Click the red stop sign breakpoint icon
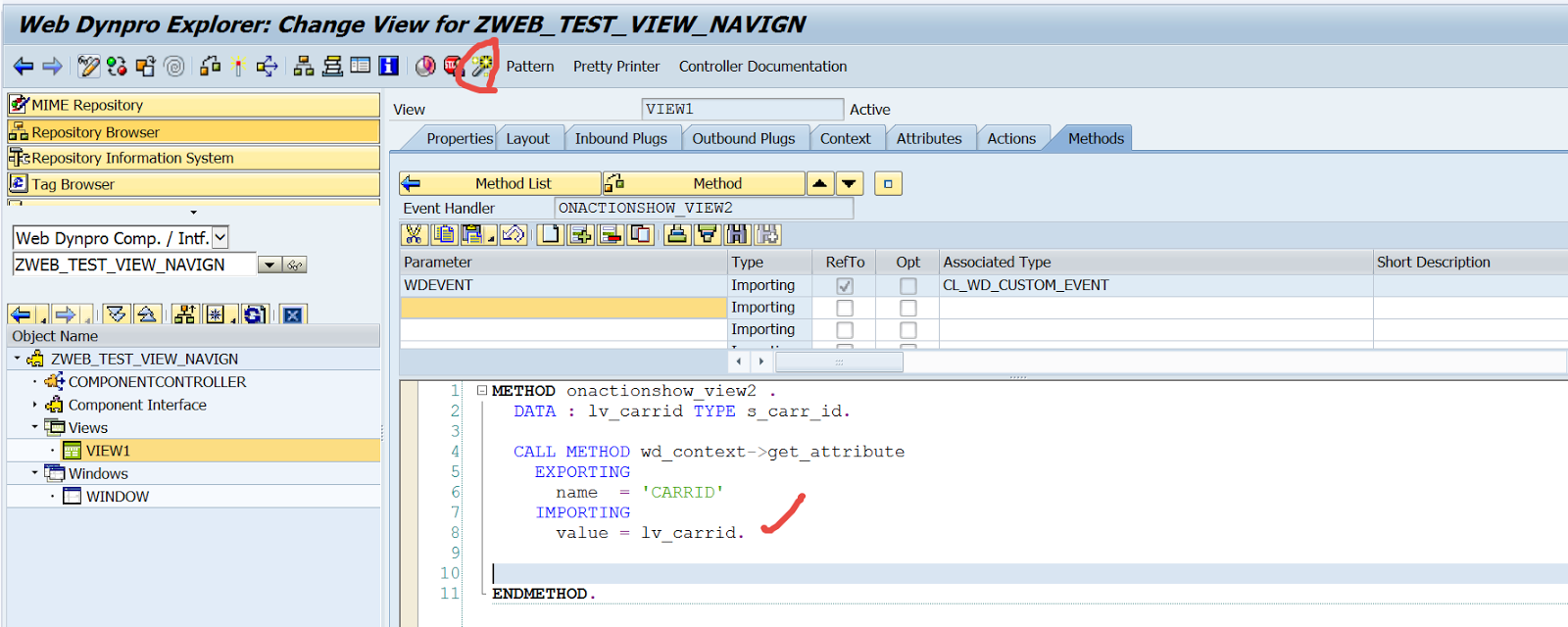Screen dimensions: 1568x627 pos(452,66)
